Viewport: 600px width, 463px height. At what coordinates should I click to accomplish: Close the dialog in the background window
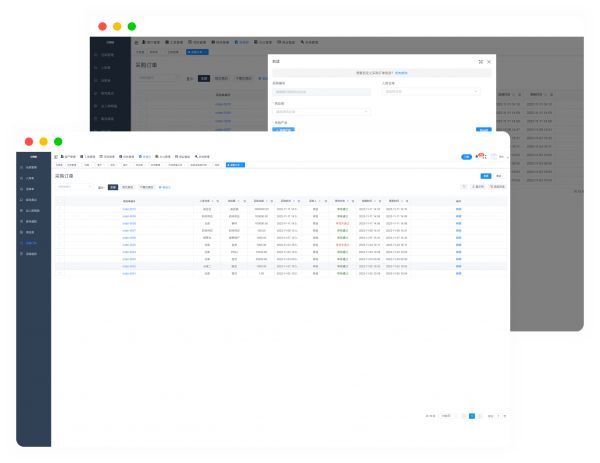click(x=491, y=61)
